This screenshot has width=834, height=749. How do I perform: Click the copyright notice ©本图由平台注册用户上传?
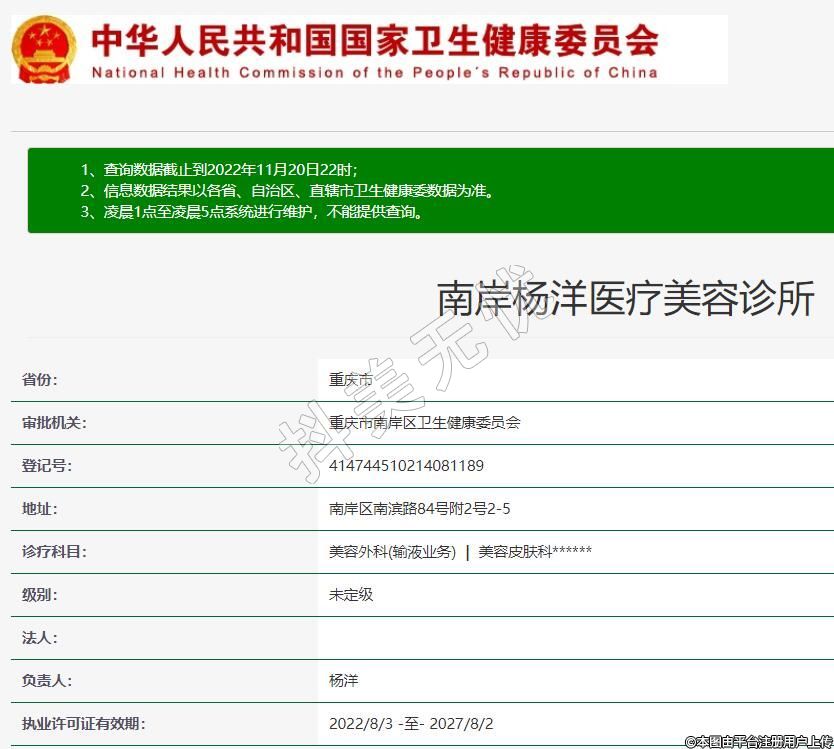point(758,741)
